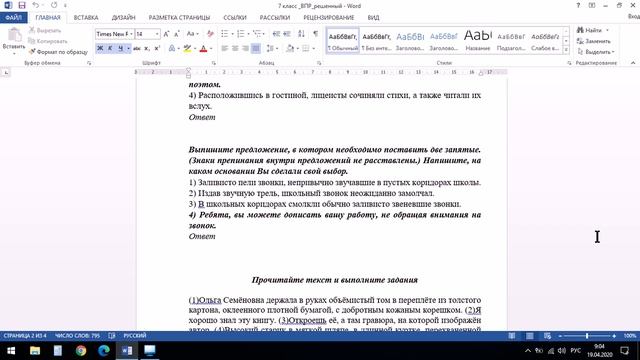Apply red font color
The image size is (640, 360).
coord(203,49)
